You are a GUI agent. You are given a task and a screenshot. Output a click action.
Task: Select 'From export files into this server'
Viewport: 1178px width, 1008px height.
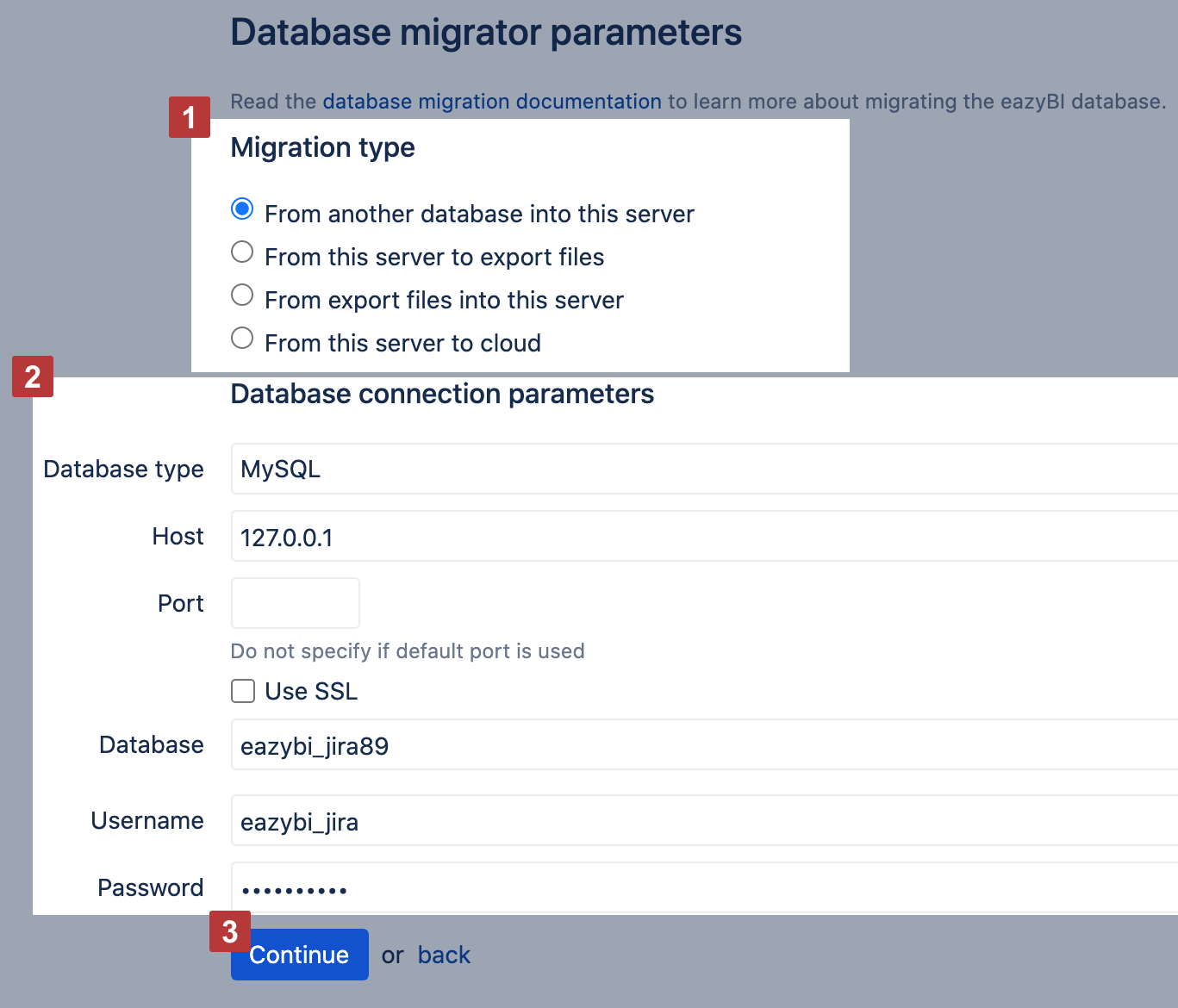click(242, 296)
